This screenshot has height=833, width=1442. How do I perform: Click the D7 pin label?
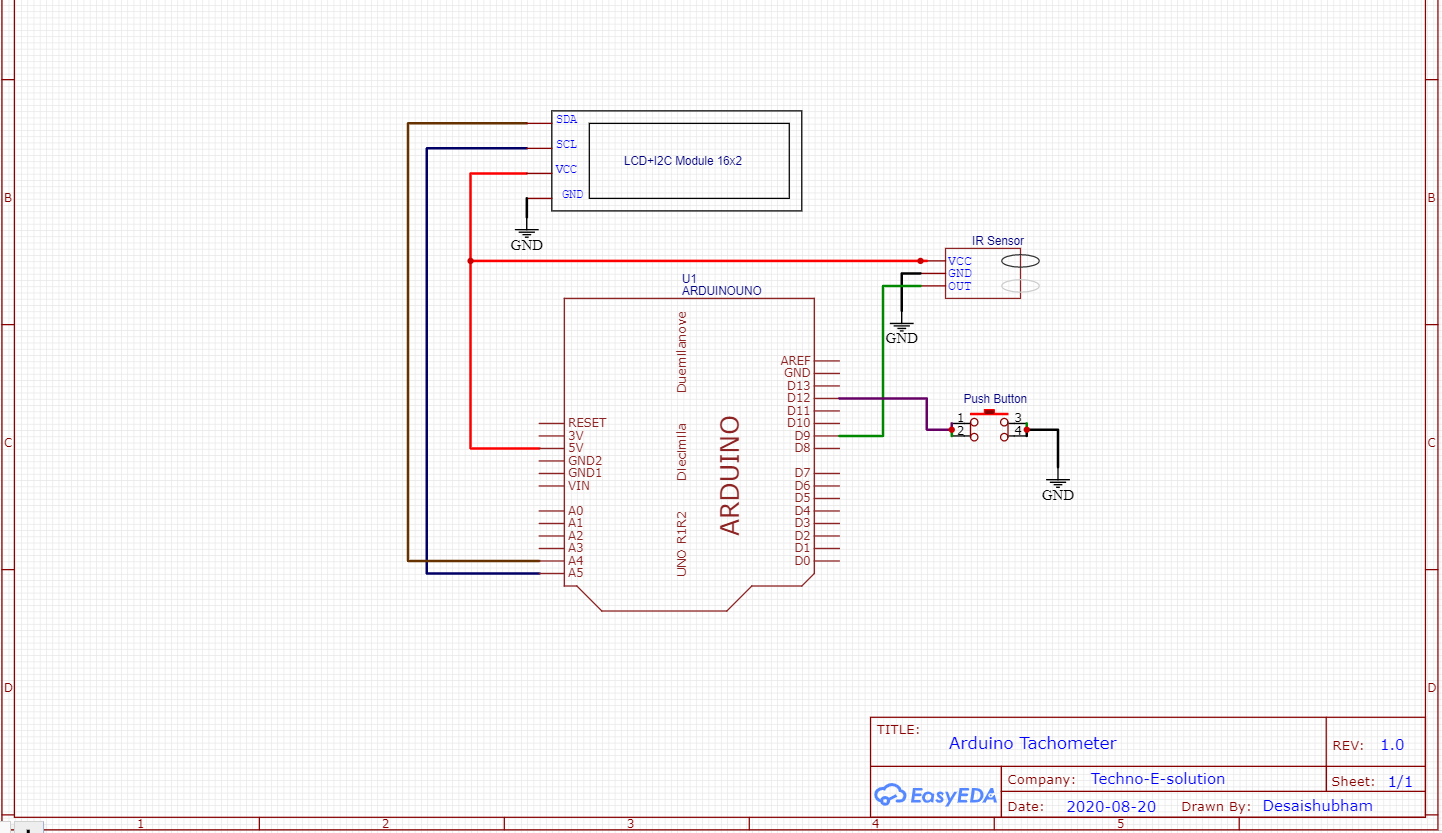coord(802,473)
